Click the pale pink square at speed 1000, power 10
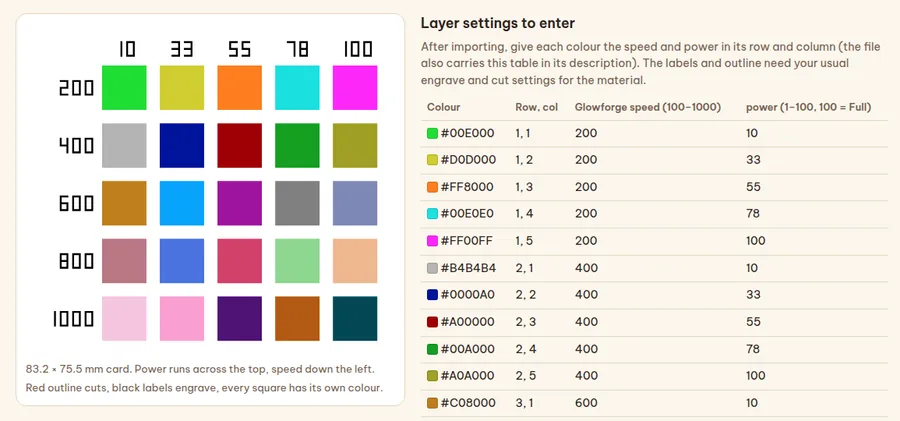The image size is (900, 421). pyautogui.click(x=124, y=318)
